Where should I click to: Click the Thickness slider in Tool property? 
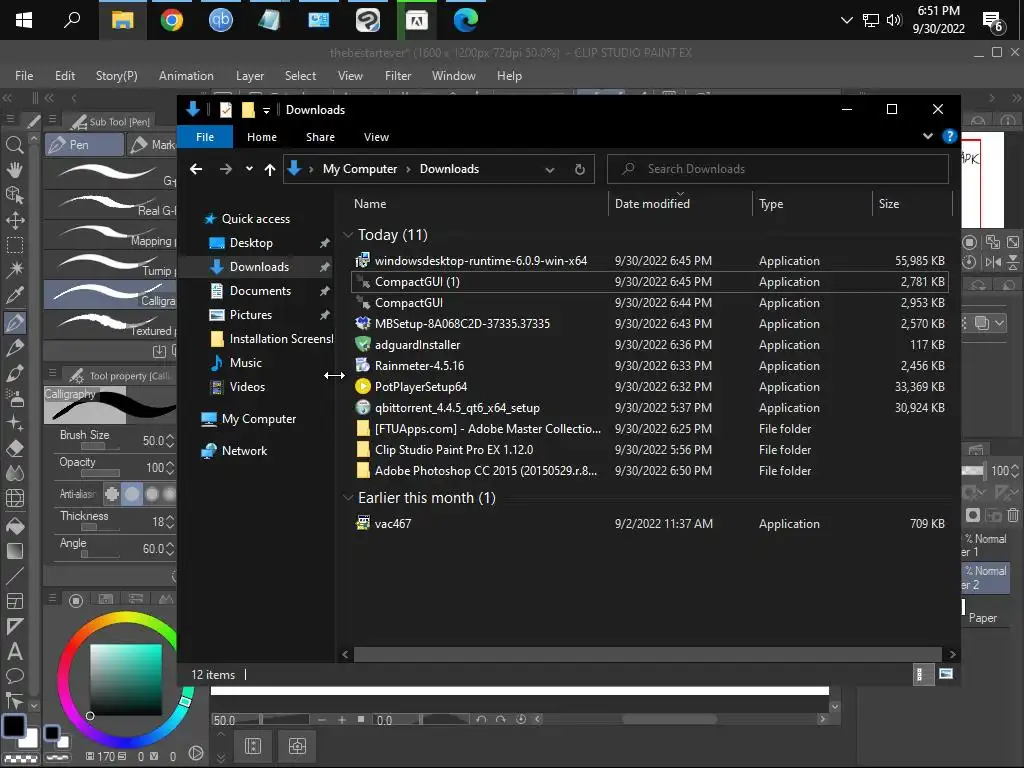[x=100, y=527]
